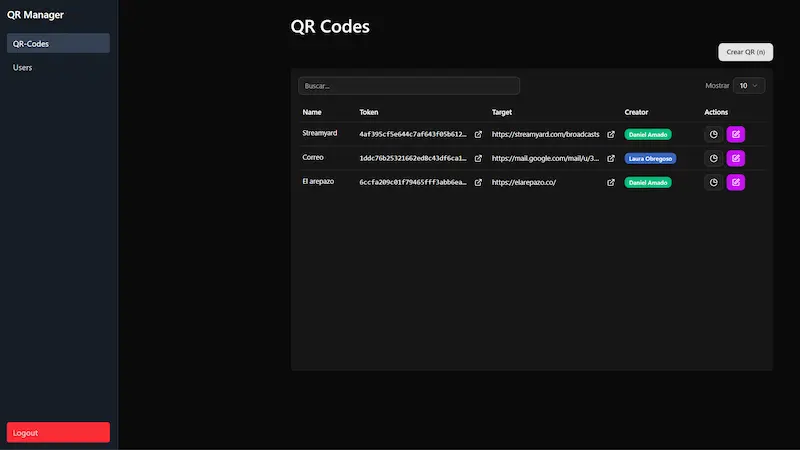
Task: Open the Correo token external link icon
Action: (x=478, y=158)
